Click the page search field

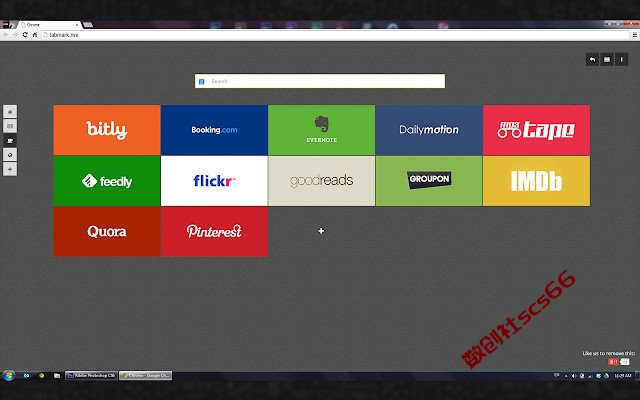tap(320, 81)
